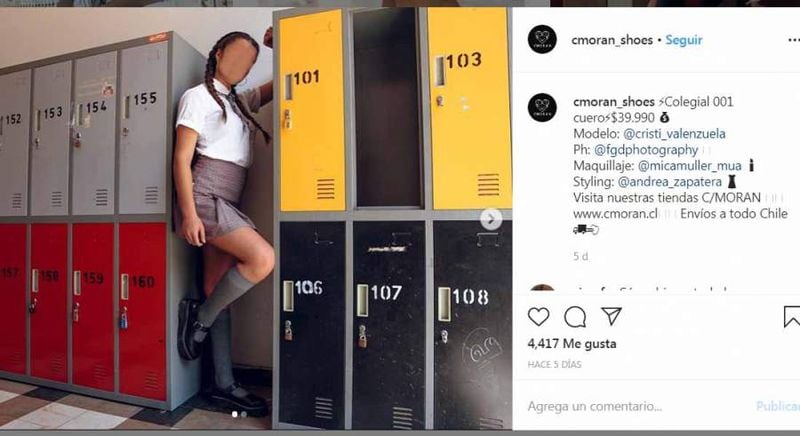Open the three-dots more options menu
Image resolution: width=800 pixels, height=436 pixels.
pos(793,40)
